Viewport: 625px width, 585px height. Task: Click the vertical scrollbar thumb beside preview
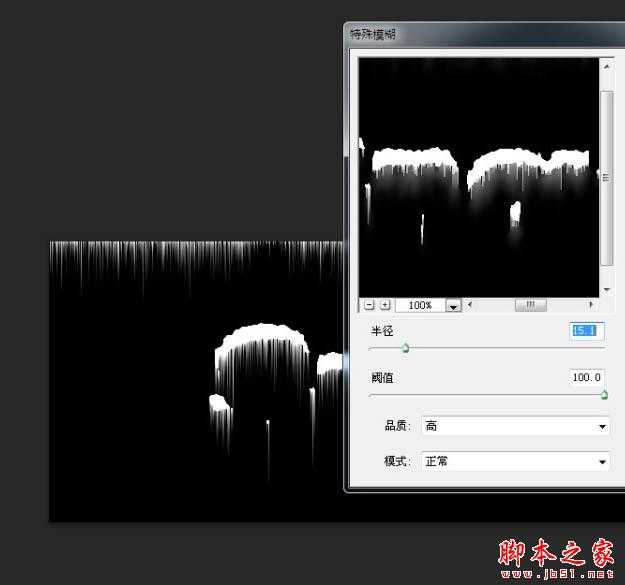pyautogui.click(x=606, y=176)
